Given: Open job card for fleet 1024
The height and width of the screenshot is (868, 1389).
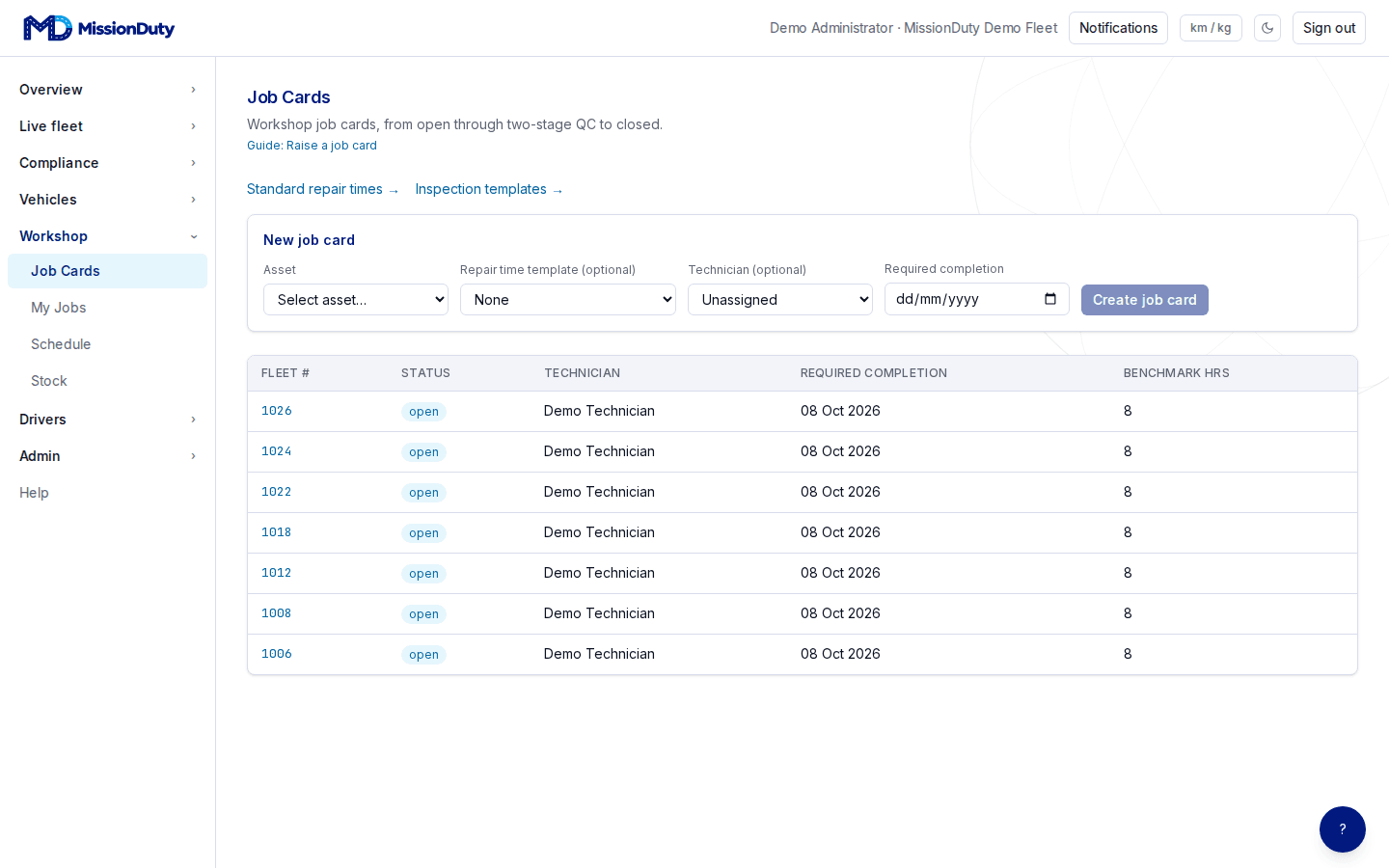Looking at the screenshot, I should coord(277,451).
